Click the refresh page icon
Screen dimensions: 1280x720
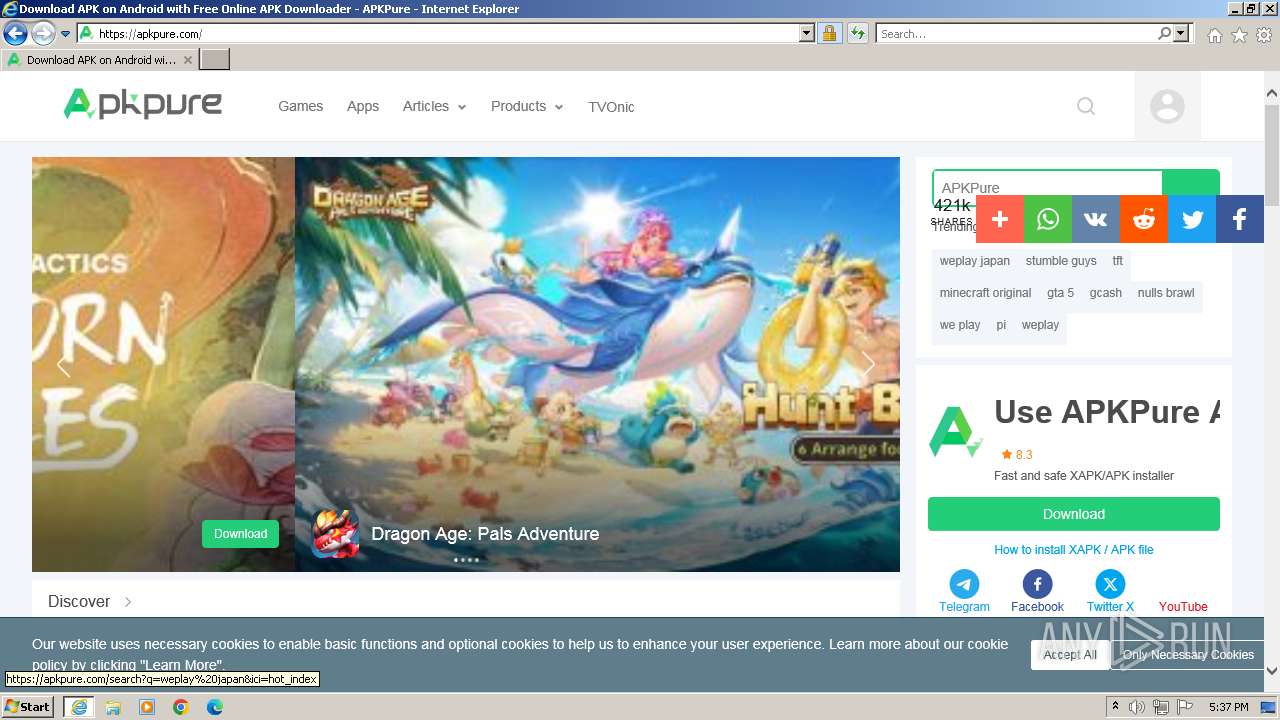[857, 34]
